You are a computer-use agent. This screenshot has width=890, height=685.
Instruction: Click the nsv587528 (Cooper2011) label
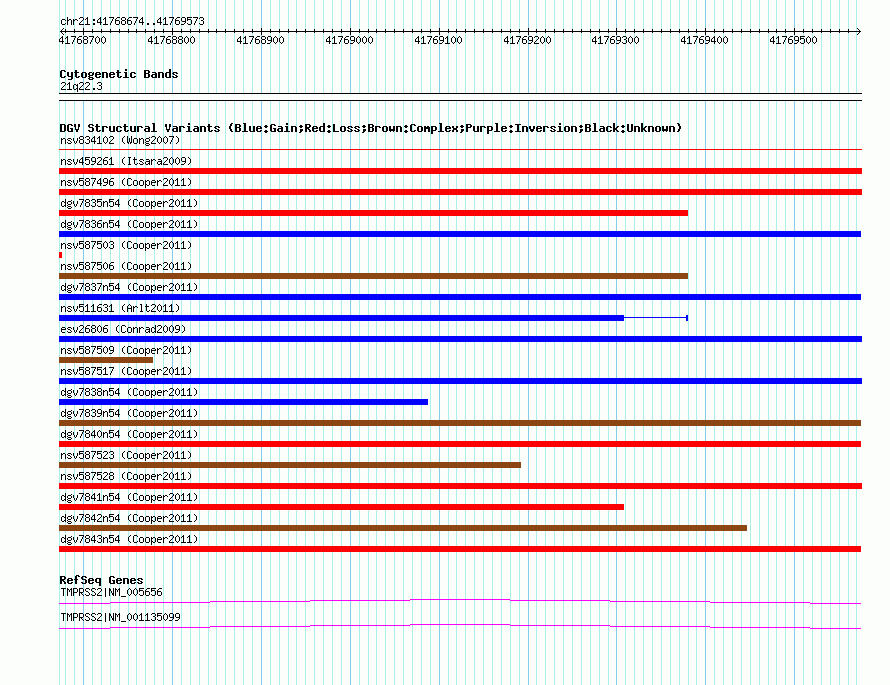click(126, 476)
